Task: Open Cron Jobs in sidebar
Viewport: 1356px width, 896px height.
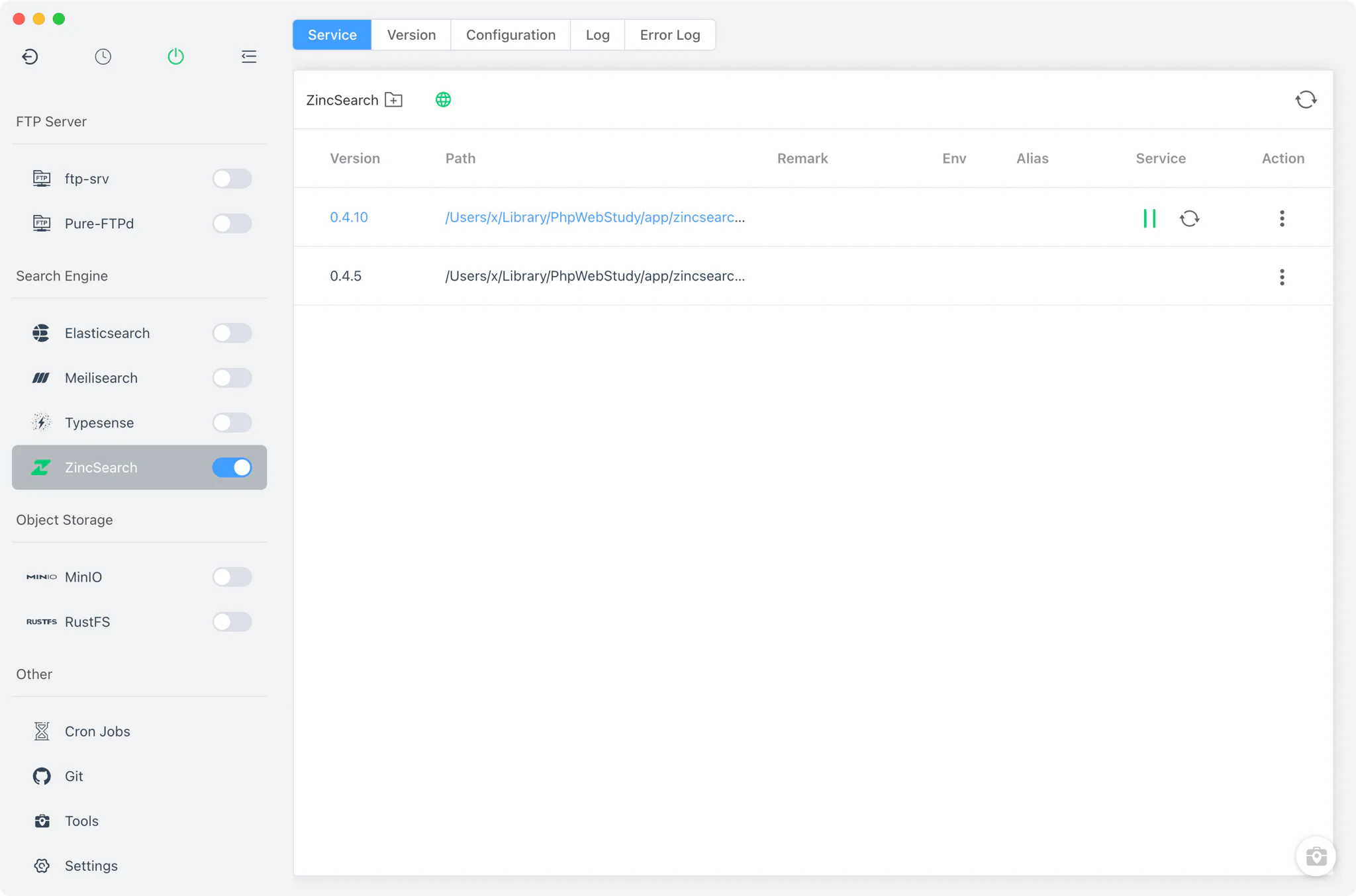Action: 139,731
